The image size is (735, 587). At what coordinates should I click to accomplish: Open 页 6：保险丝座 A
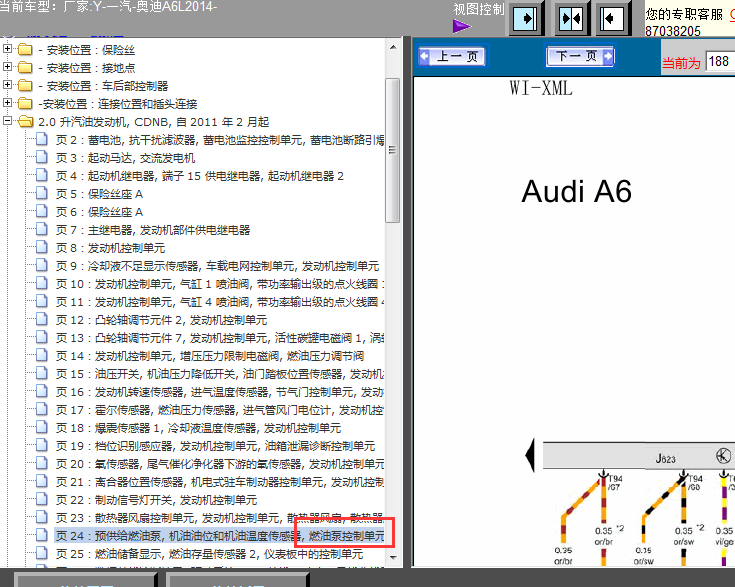coord(99,212)
